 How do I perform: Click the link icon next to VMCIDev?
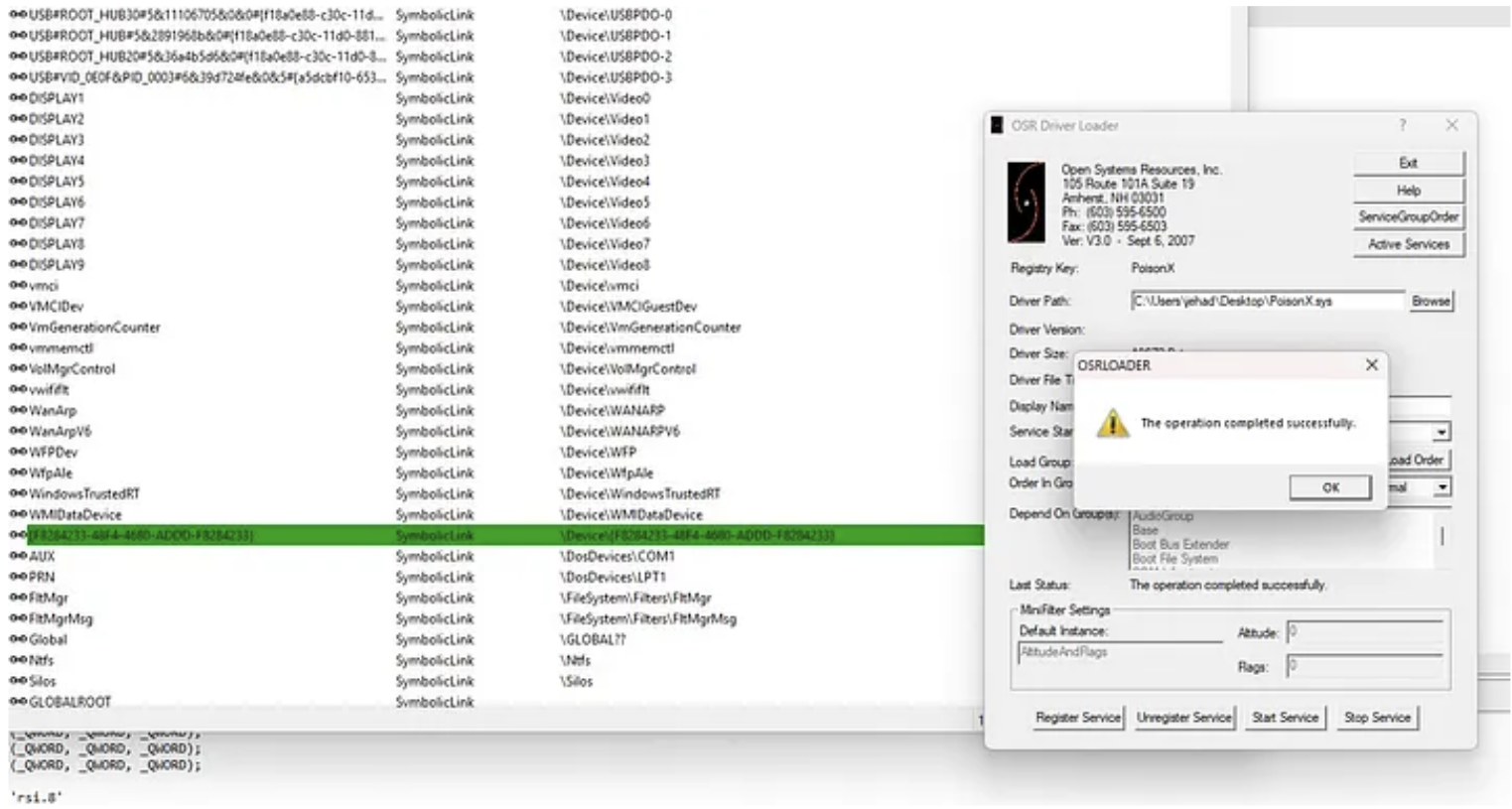click(x=18, y=307)
